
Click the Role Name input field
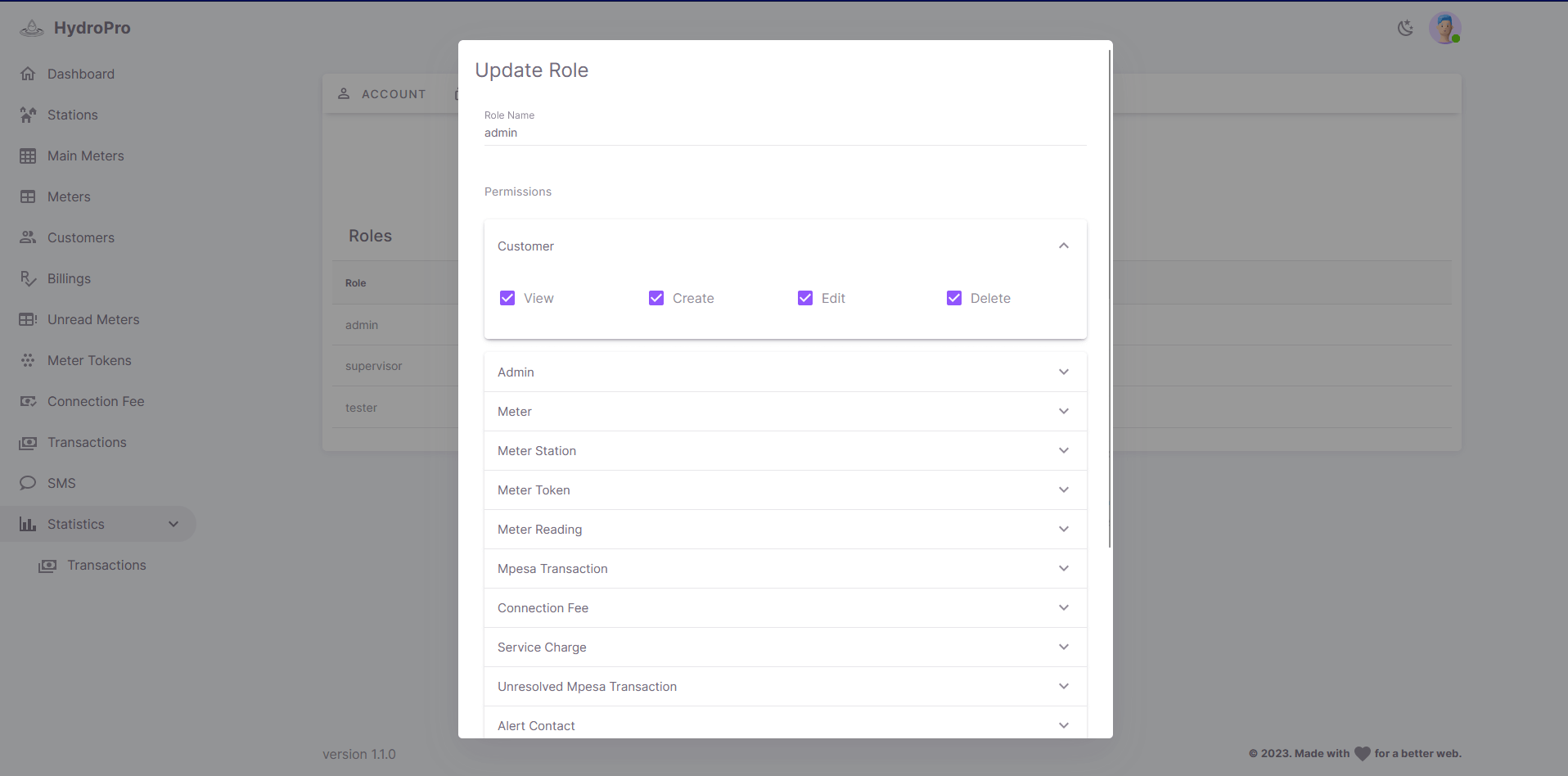click(784, 133)
